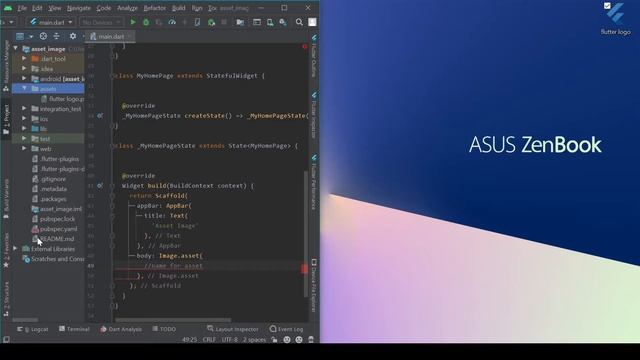Click the sad face feedback icon
Viewport: 640px width, 360px height.
pyautogui.click(x=299, y=340)
